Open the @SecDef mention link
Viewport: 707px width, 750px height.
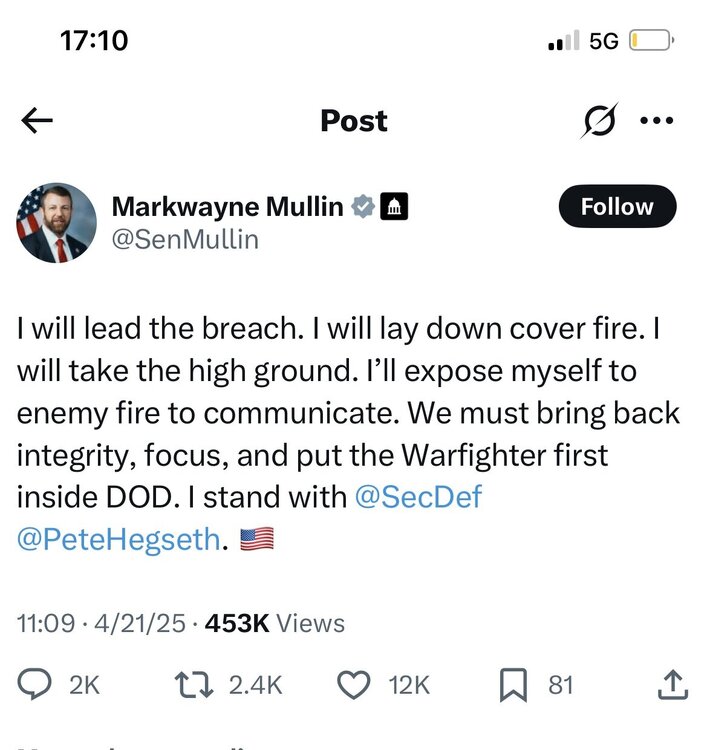(x=419, y=496)
